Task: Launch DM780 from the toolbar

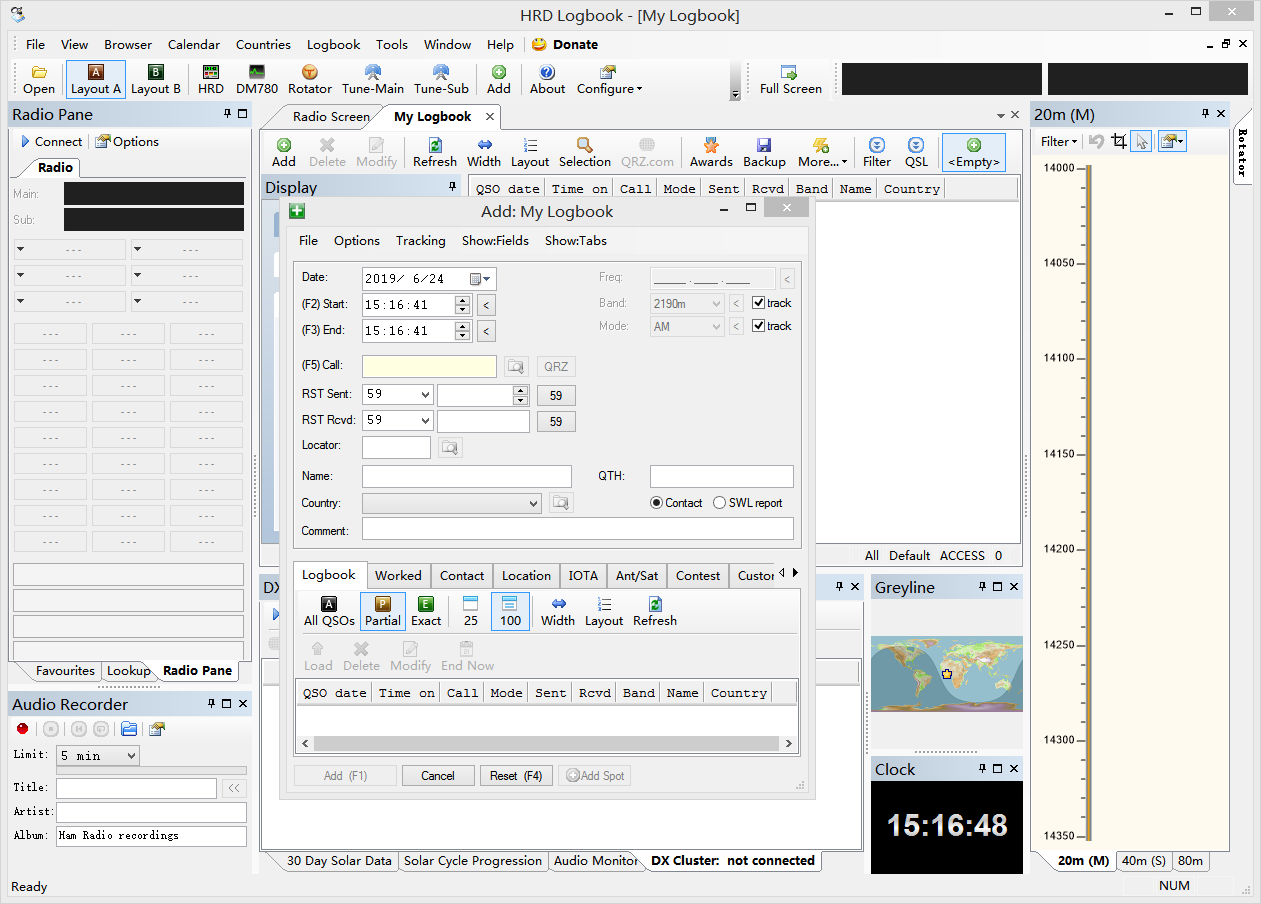Action: pos(257,80)
